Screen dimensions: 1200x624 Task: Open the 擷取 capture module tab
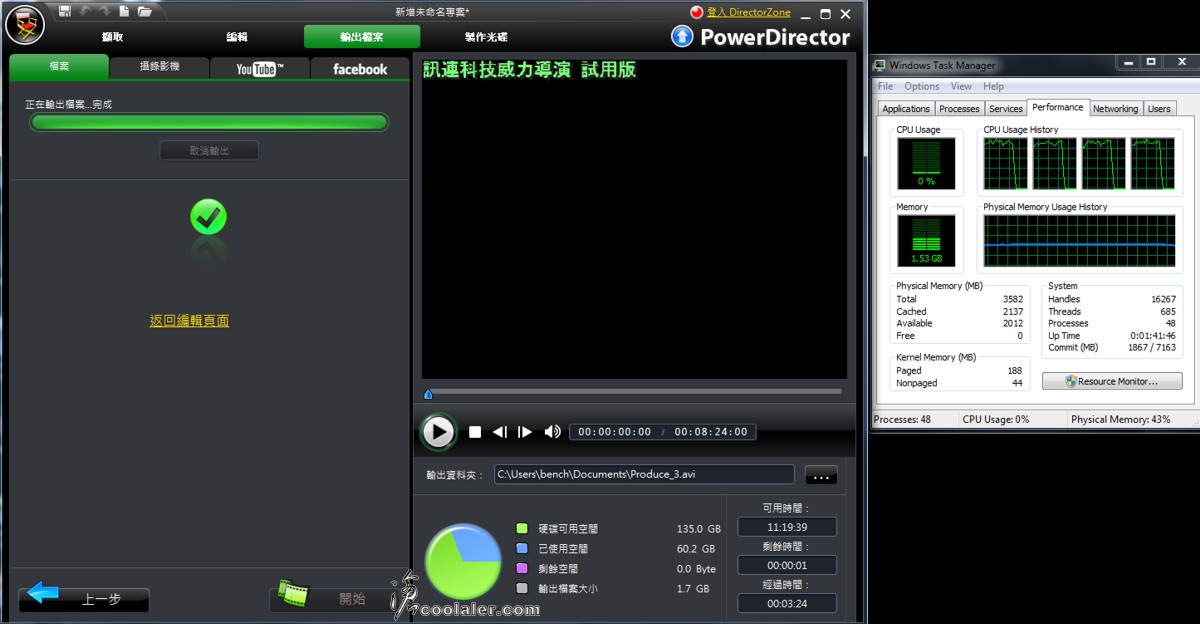click(x=113, y=37)
